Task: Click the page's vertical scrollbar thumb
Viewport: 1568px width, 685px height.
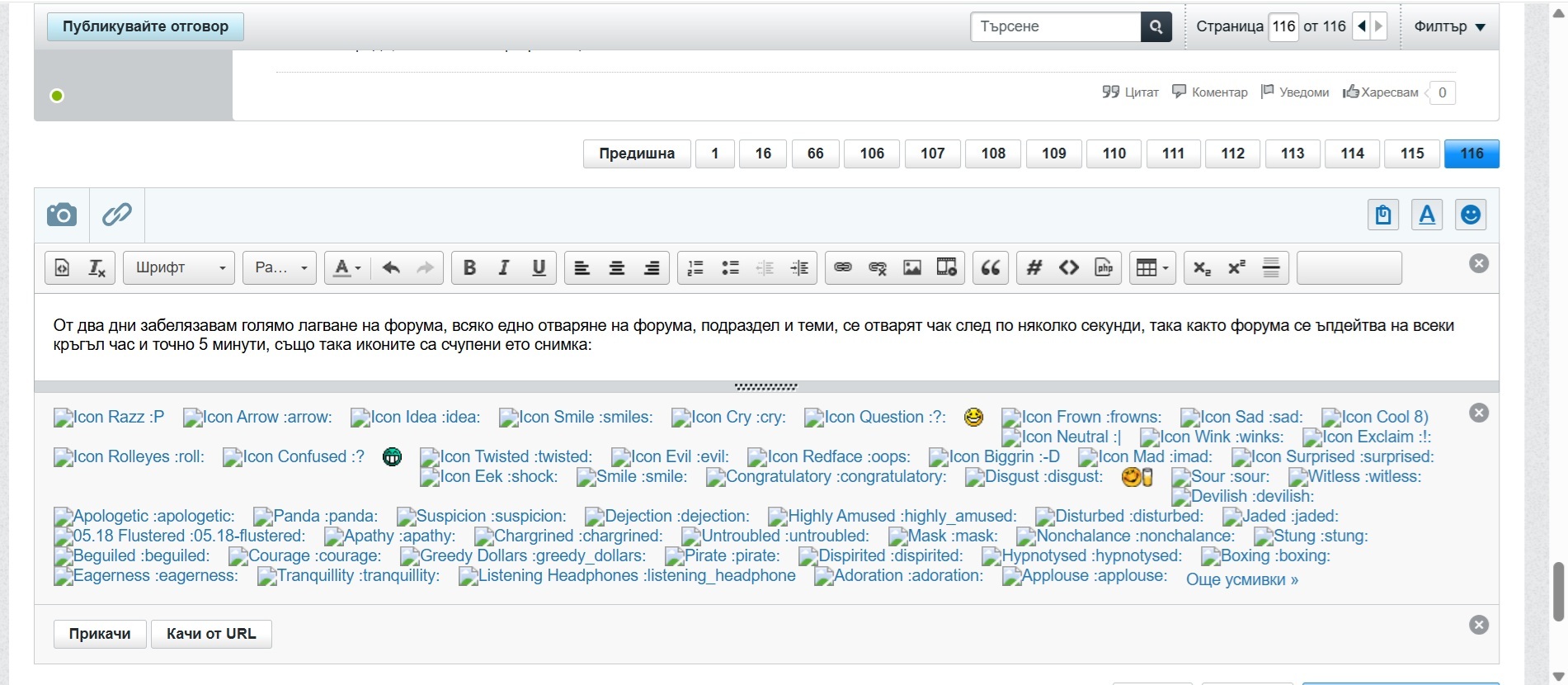Action: click(x=1558, y=591)
